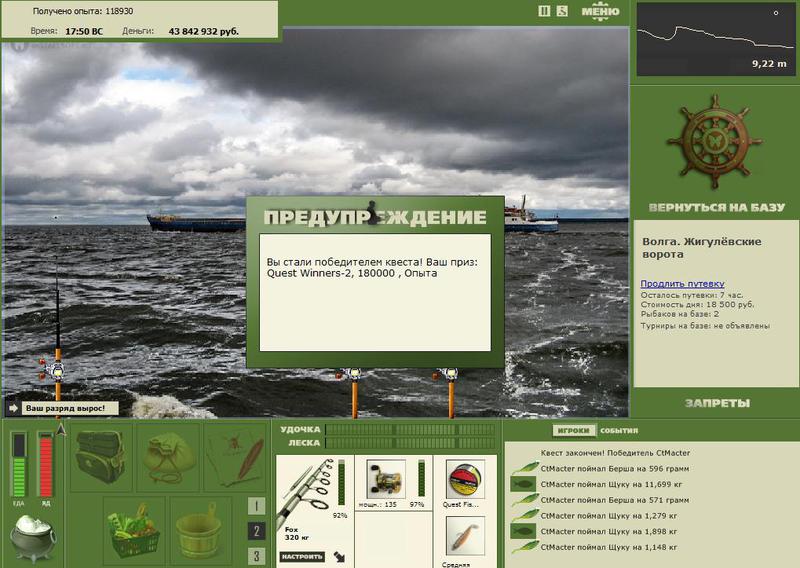Select the Quest Fis... line spool

465,479
